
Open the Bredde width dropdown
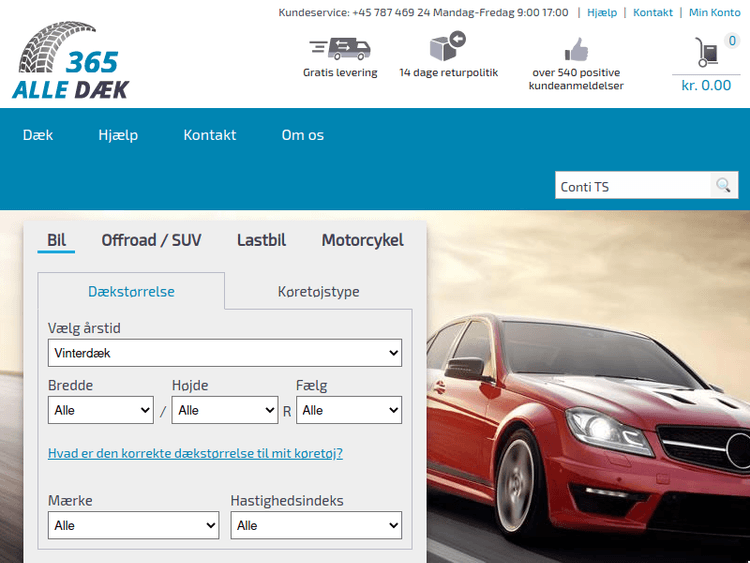click(x=100, y=410)
